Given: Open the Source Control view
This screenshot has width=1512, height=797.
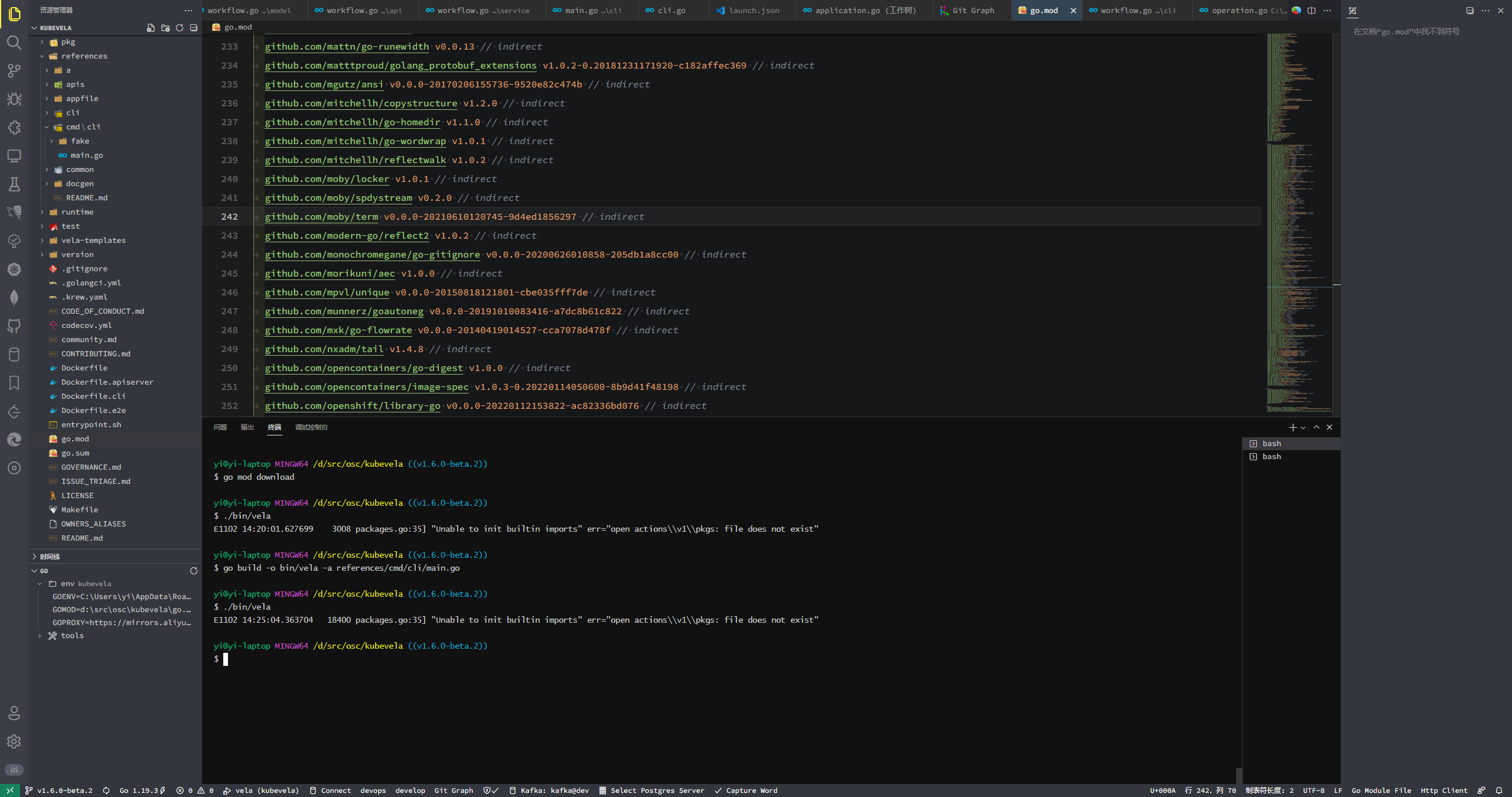Looking at the screenshot, I should click(14, 71).
